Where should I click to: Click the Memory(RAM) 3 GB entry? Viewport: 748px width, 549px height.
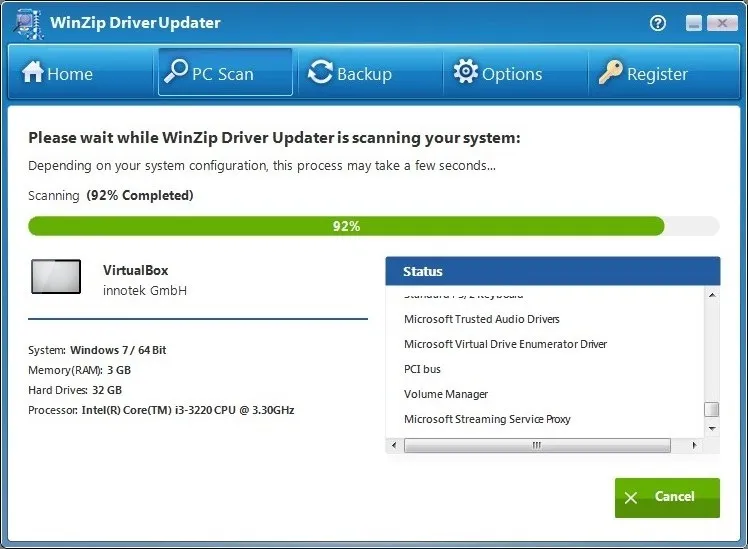tap(79, 370)
